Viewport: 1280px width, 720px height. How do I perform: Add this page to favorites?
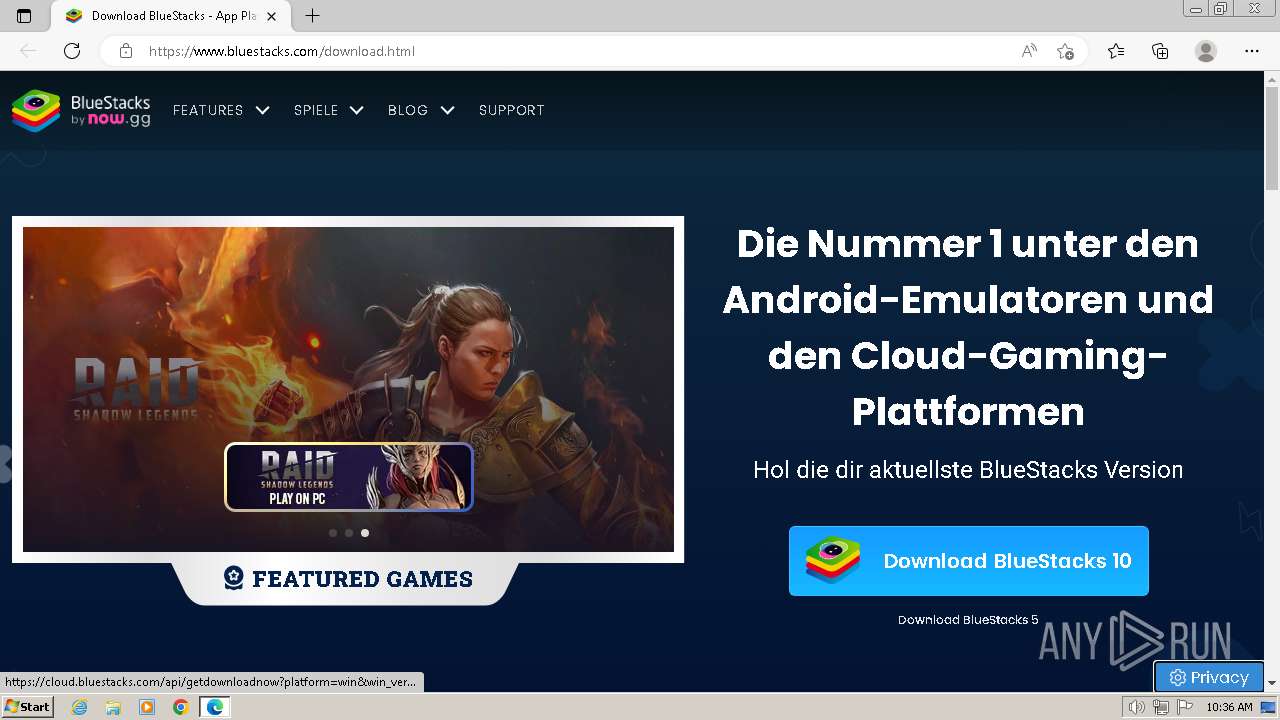[x=1065, y=51]
